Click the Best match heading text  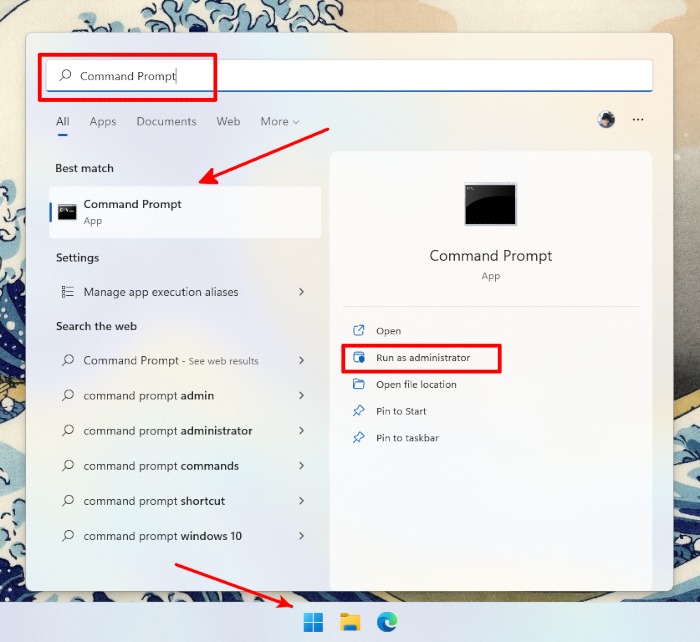(84, 168)
